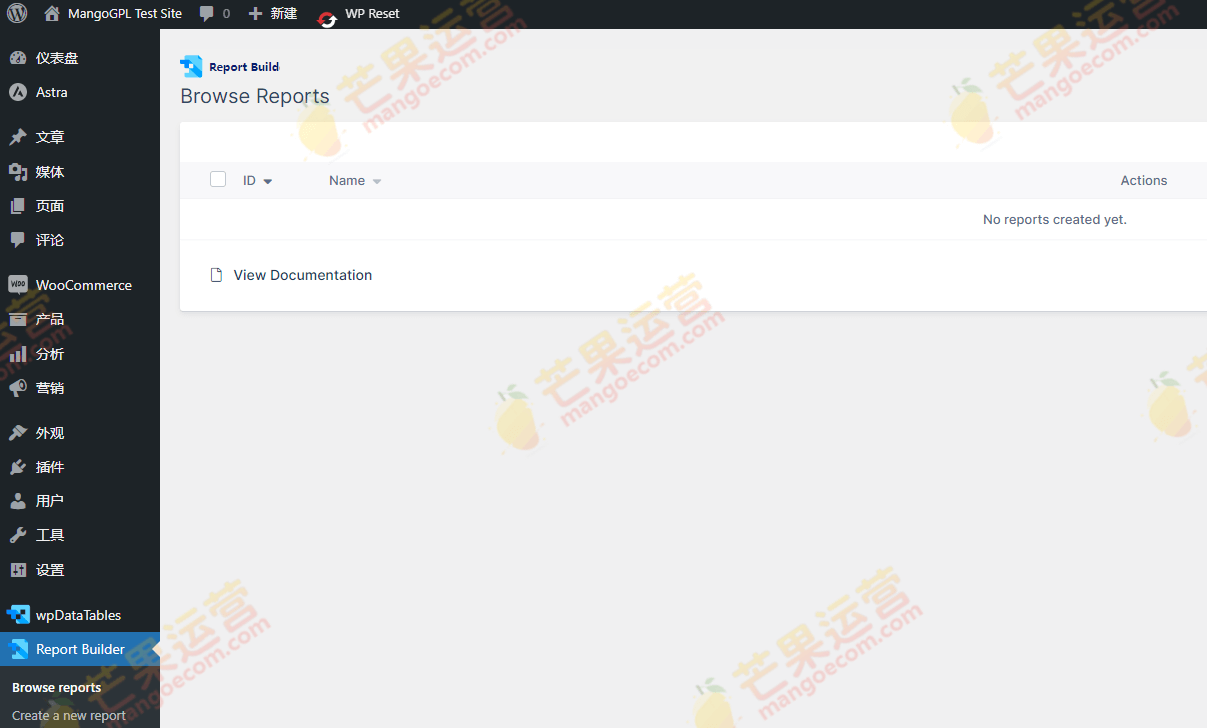Open the 外观 (Appearance) menu

(x=48, y=432)
